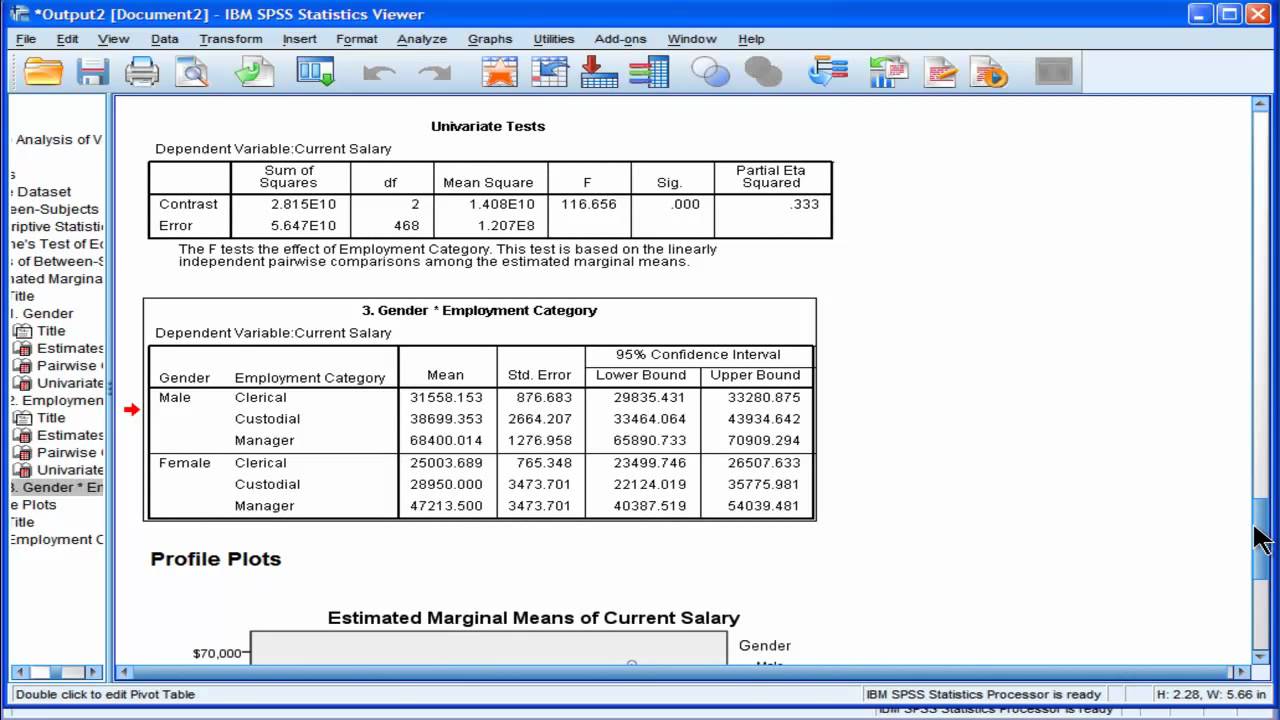Viewport: 1280px width, 720px height.
Task: Click the Select Last Output icon
Action: (x=828, y=73)
